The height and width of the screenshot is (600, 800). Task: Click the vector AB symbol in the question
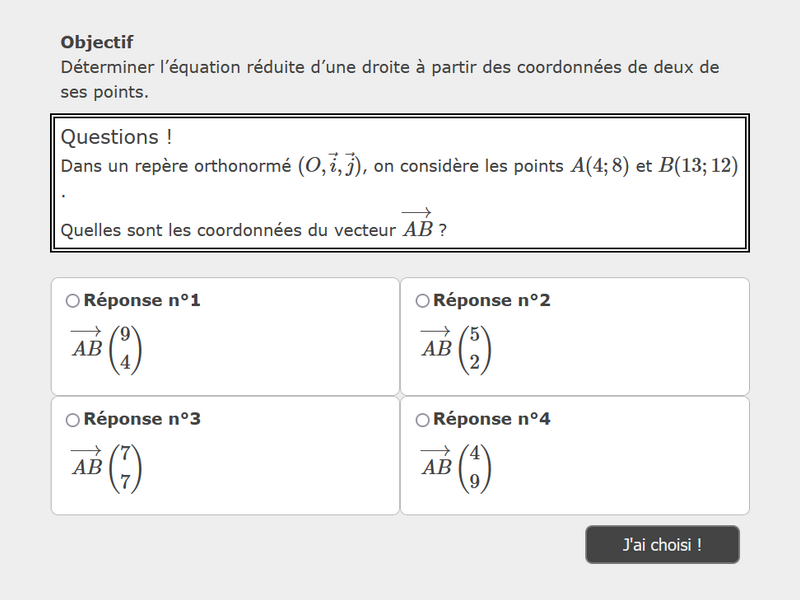point(417,226)
